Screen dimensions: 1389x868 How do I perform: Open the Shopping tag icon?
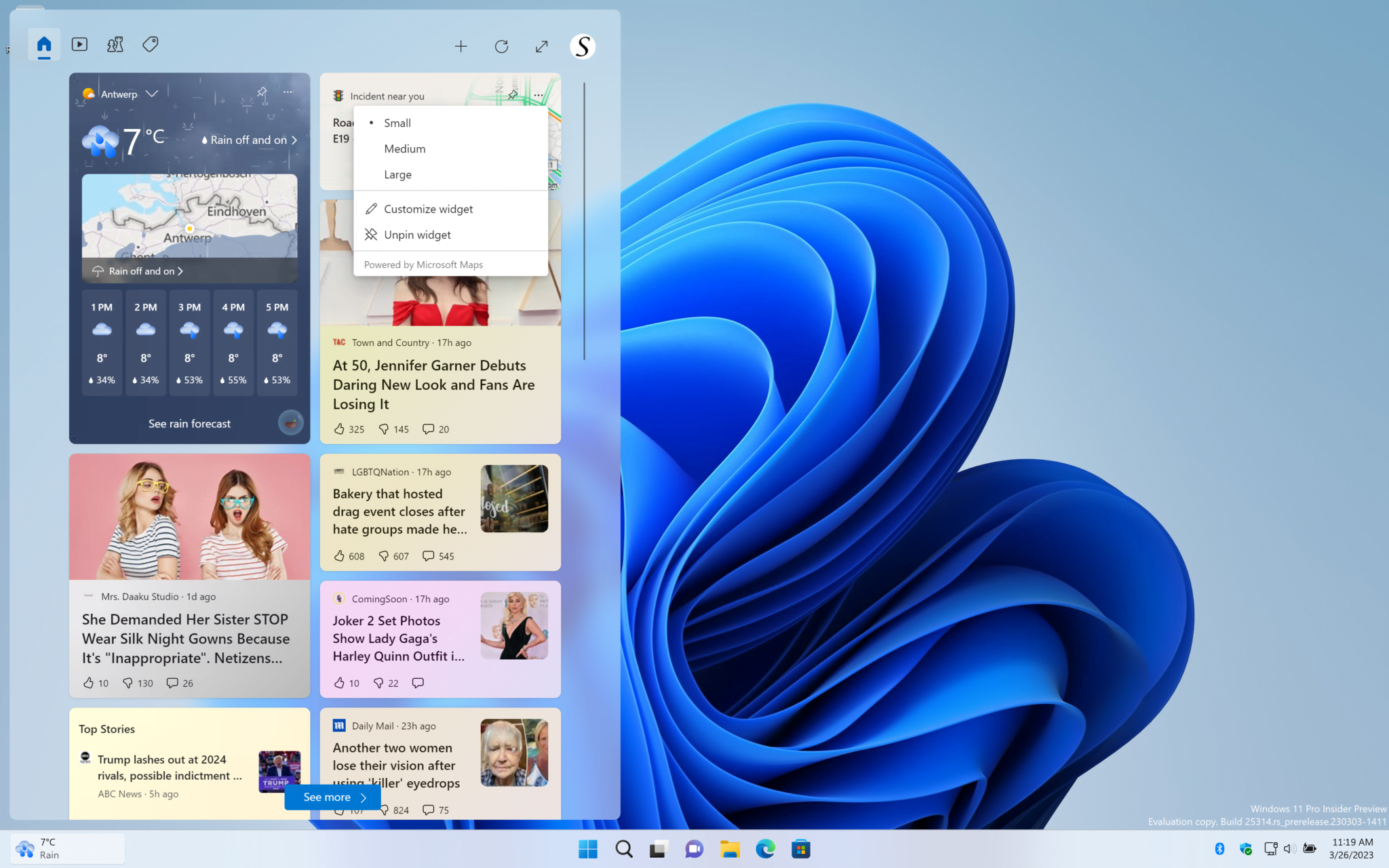(x=150, y=44)
